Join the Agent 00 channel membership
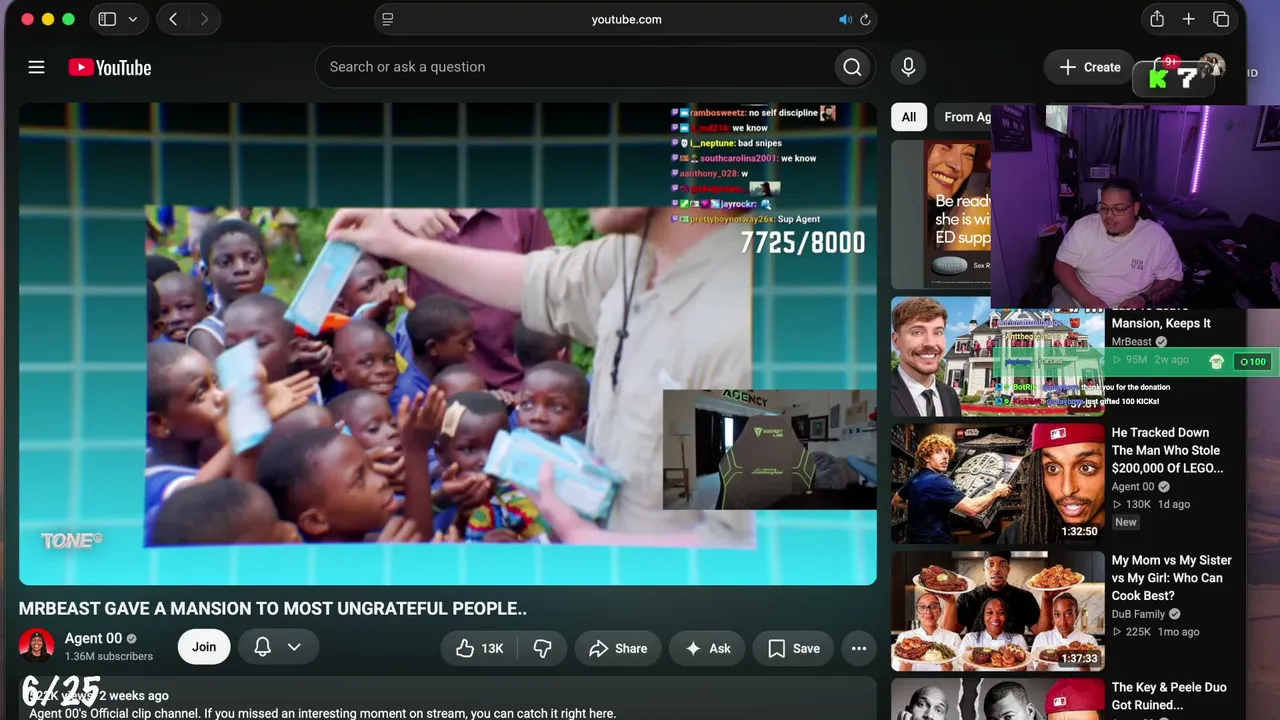The image size is (1280, 720). [204, 647]
